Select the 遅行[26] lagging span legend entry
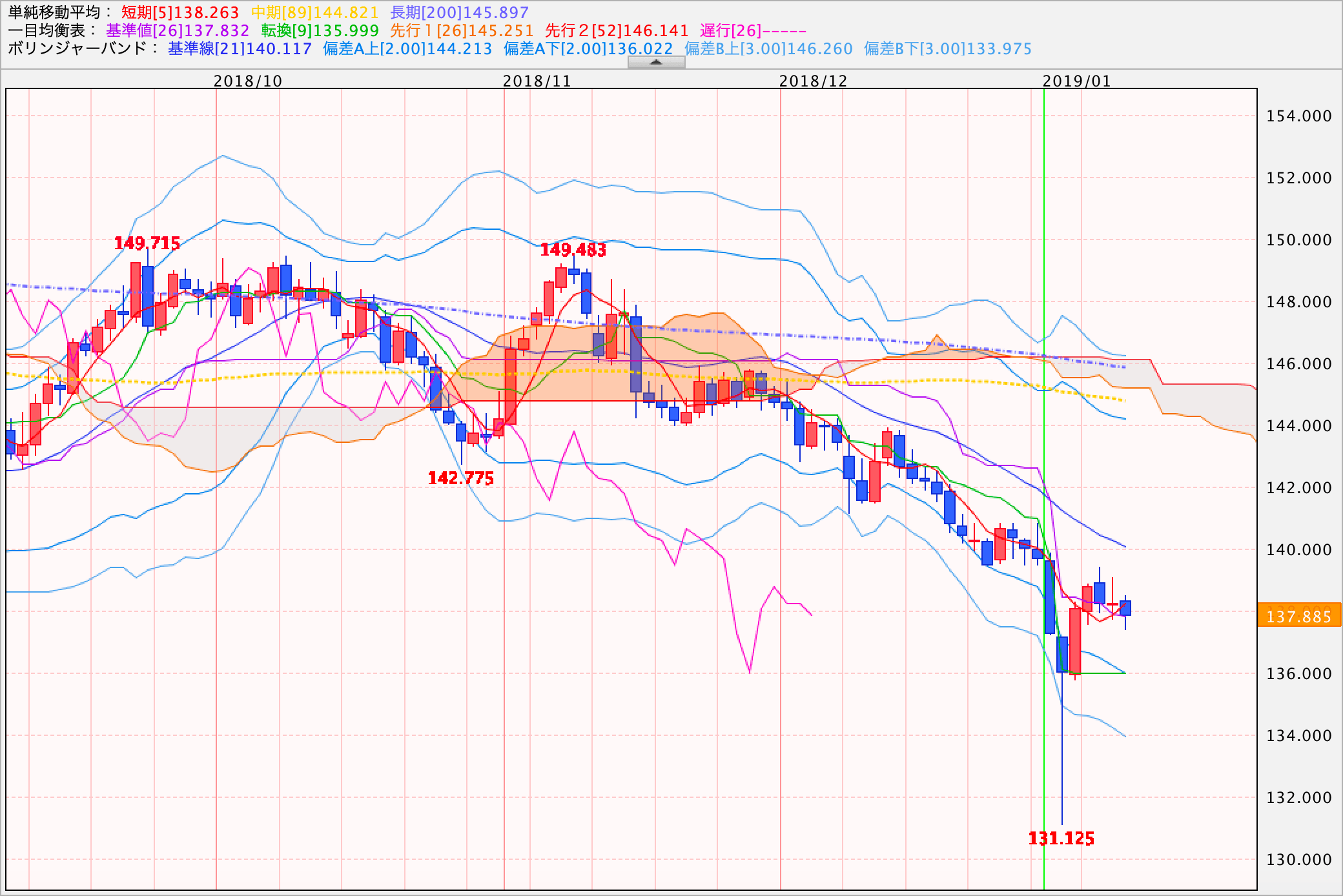Screen dimensions: 1343x896 point(754,31)
